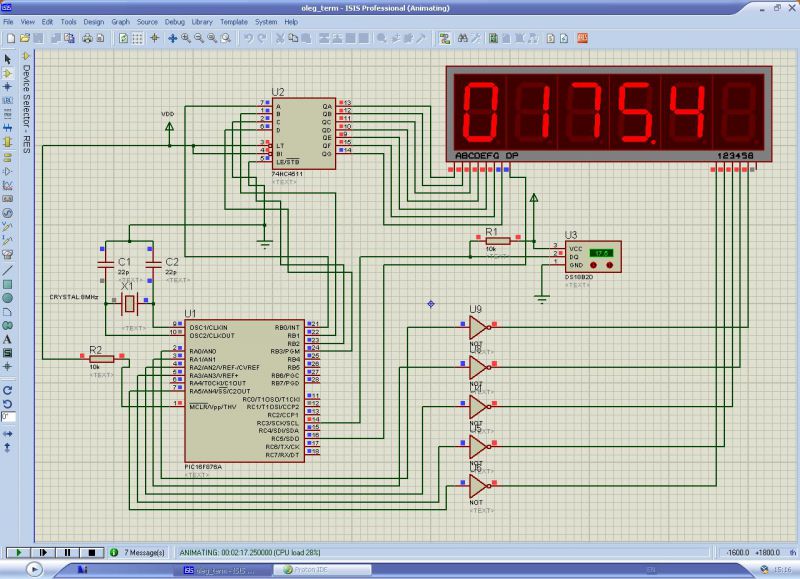The width and height of the screenshot is (800, 579).
Task: Copy the selection to clipboard
Action: [293, 38]
